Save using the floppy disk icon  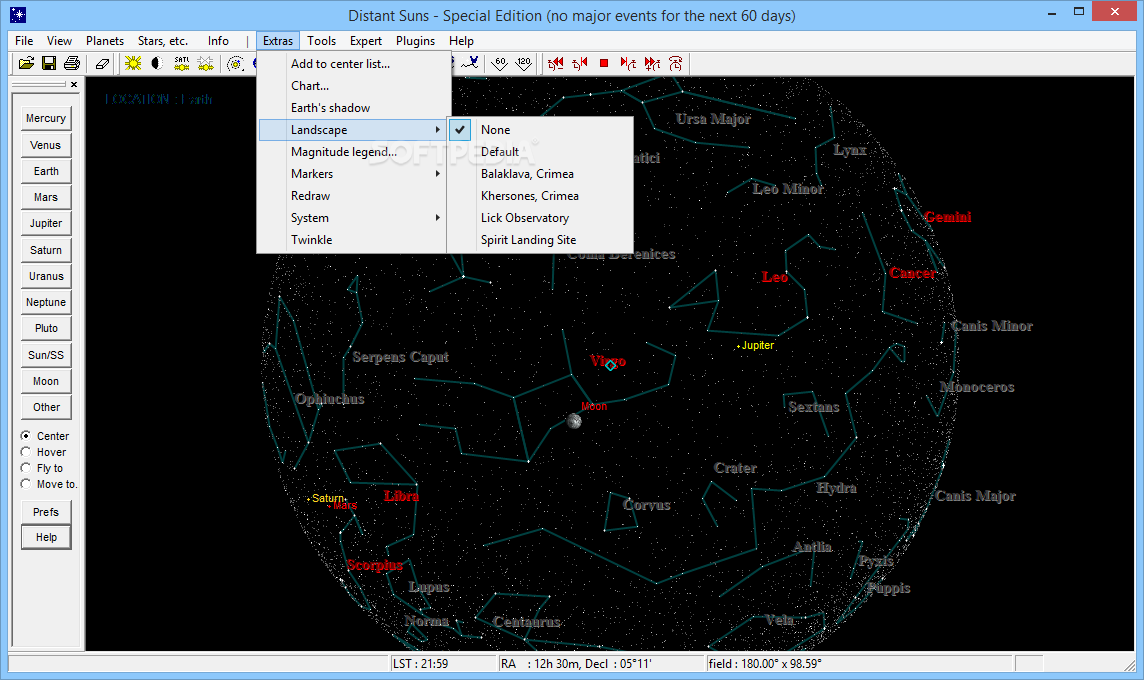[x=49, y=63]
